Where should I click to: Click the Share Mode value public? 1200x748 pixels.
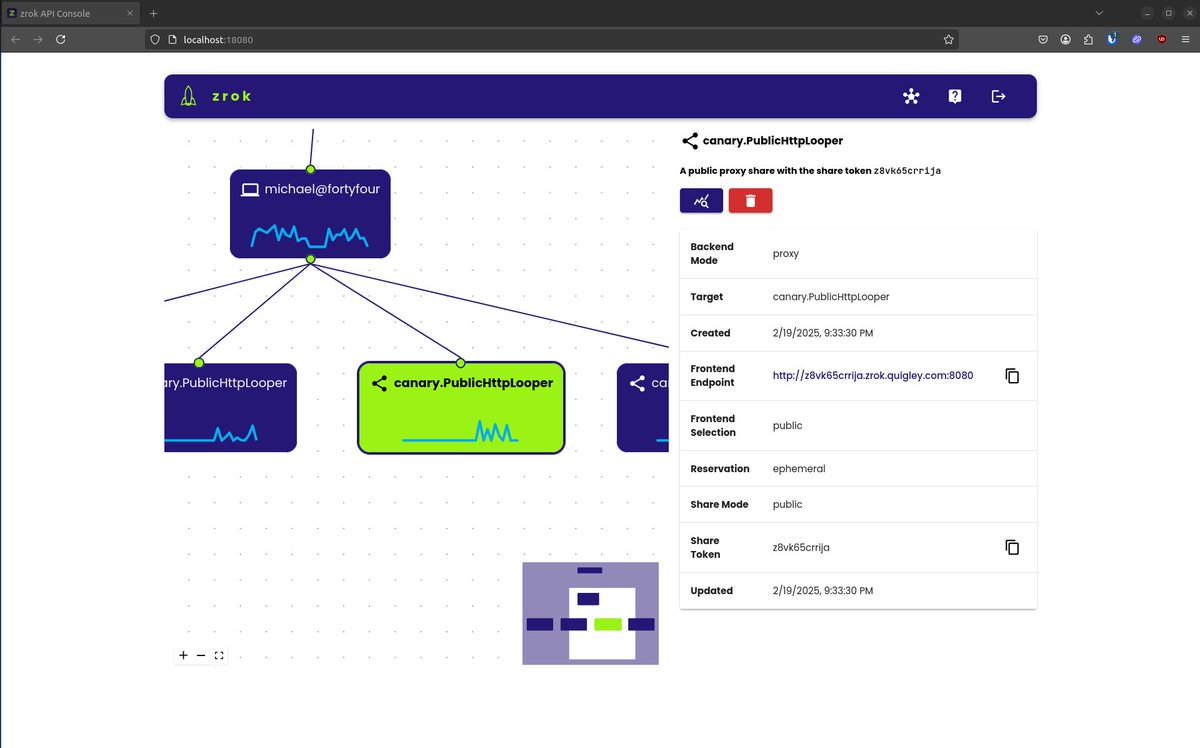pyautogui.click(x=788, y=505)
